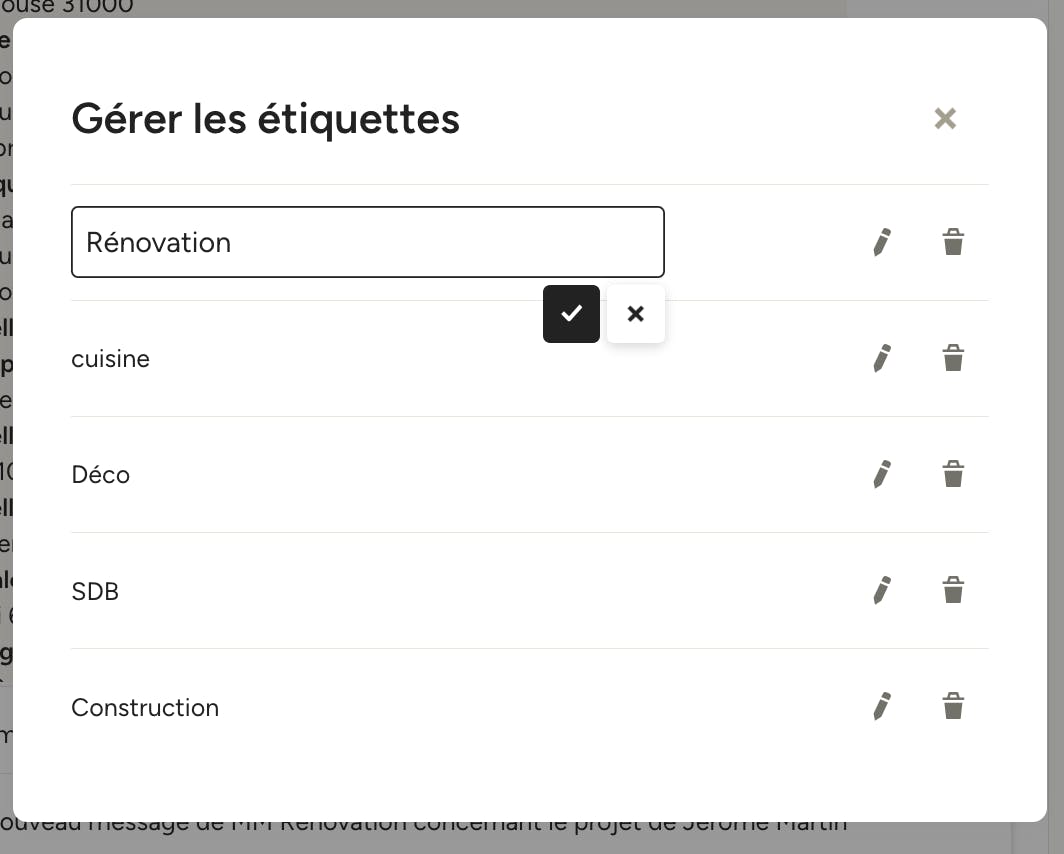1064x854 pixels.
Task: Select the Construction label text
Action: pos(145,707)
